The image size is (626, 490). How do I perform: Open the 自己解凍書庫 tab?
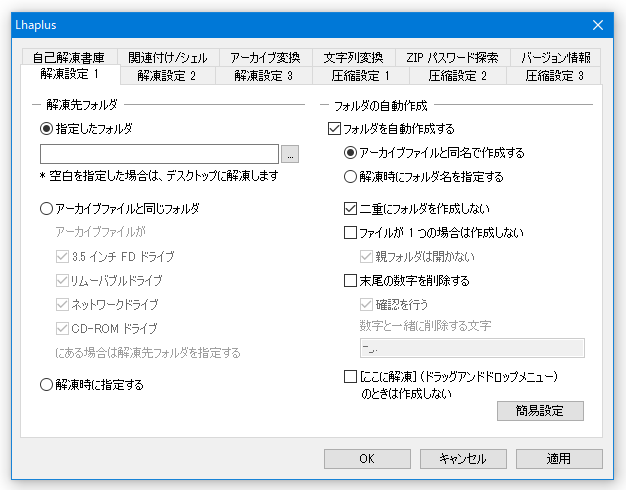pos(69,58)
